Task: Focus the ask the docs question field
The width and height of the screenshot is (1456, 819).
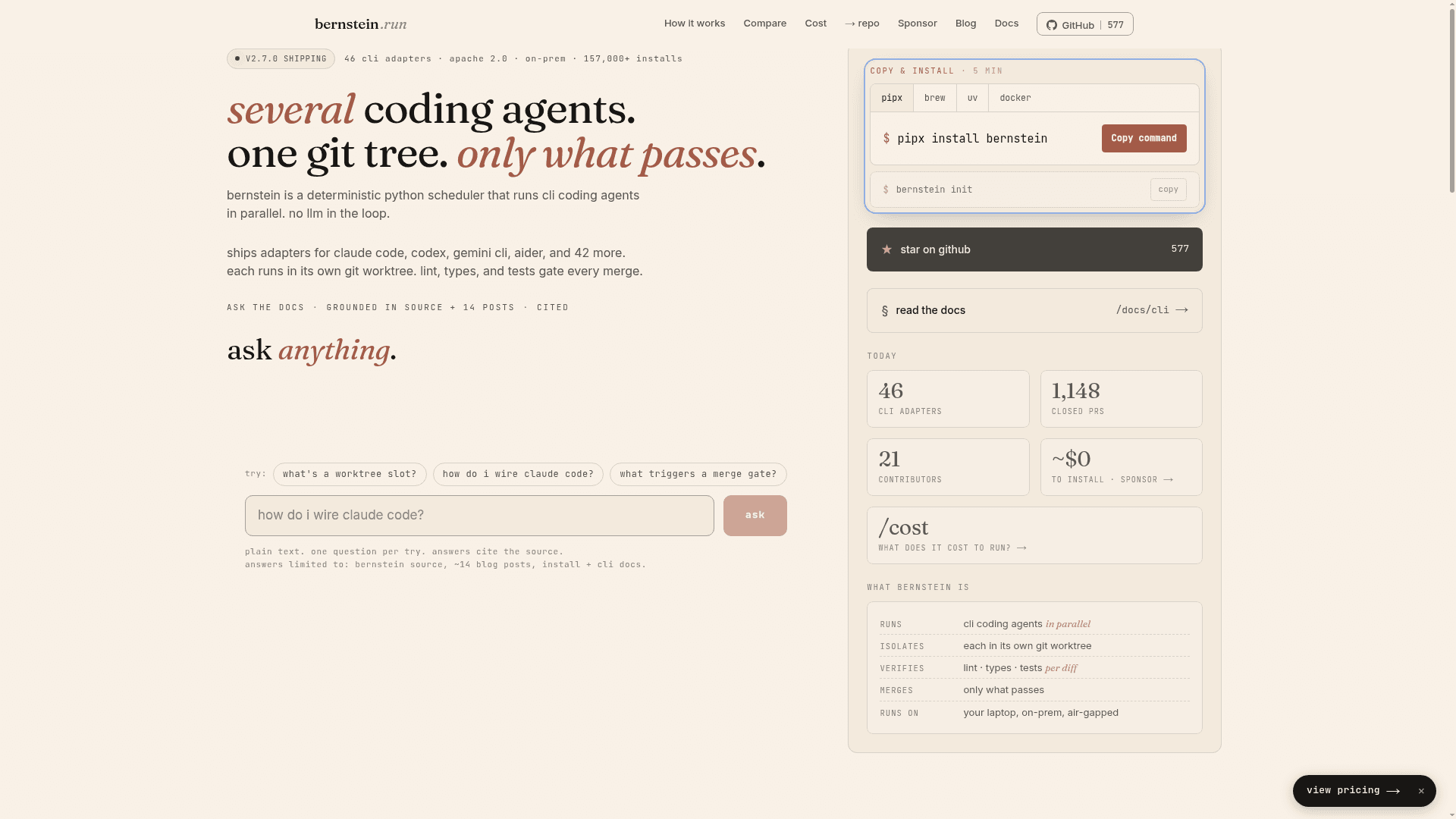Action: (x=479, y=516)
